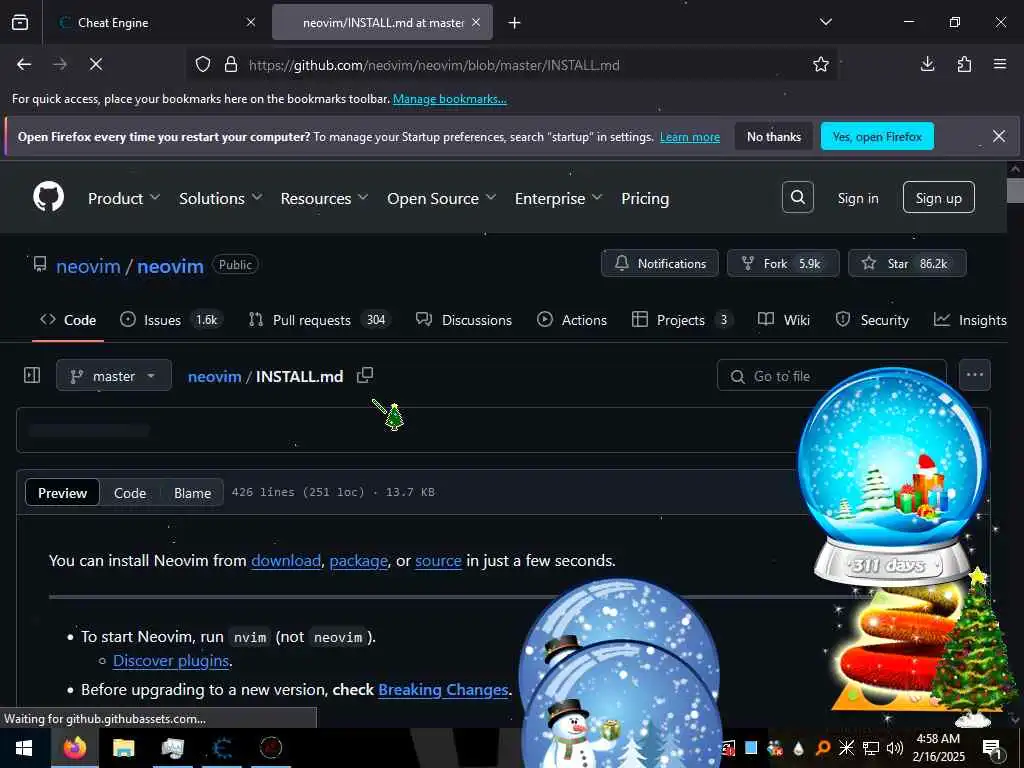
Task: Open the Security tab
Action: [872, 320]
